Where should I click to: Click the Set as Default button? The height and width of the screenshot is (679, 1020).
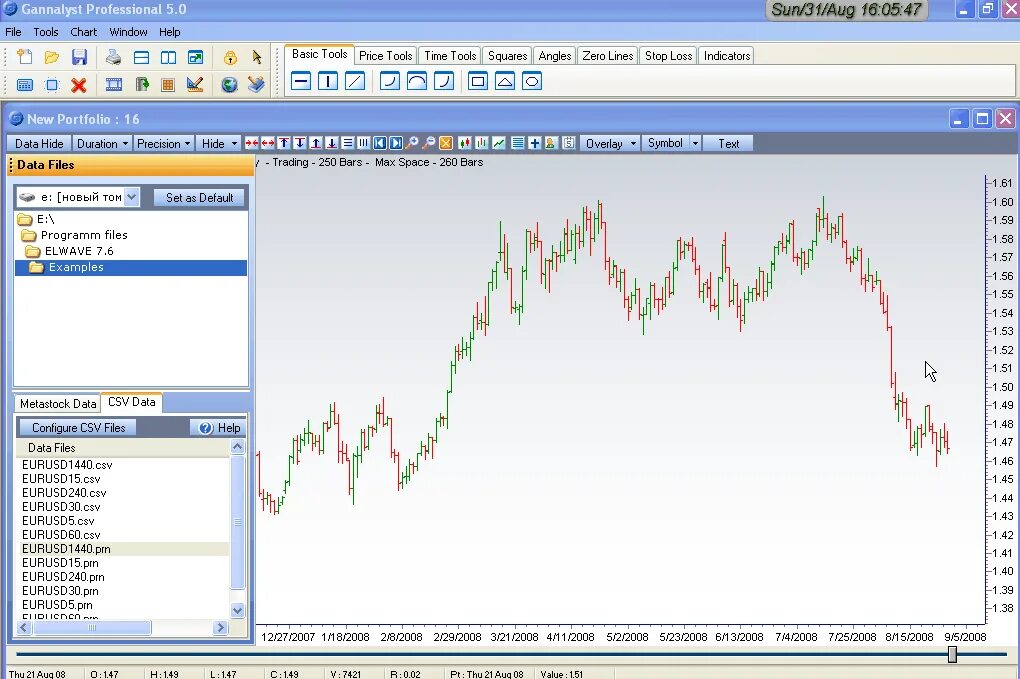pos(199,198)
